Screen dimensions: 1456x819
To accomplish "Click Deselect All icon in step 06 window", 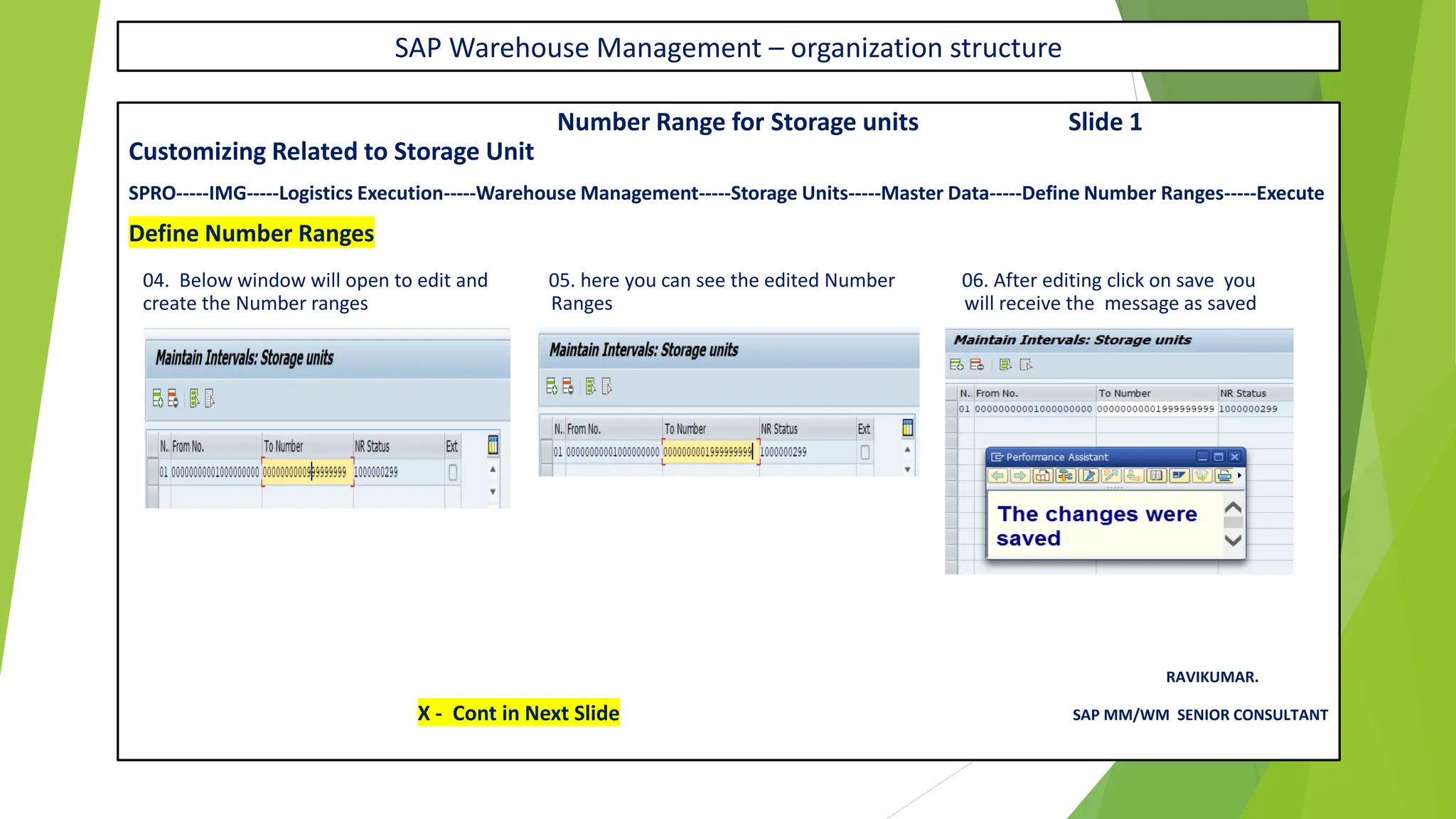I will point(1026,365).
